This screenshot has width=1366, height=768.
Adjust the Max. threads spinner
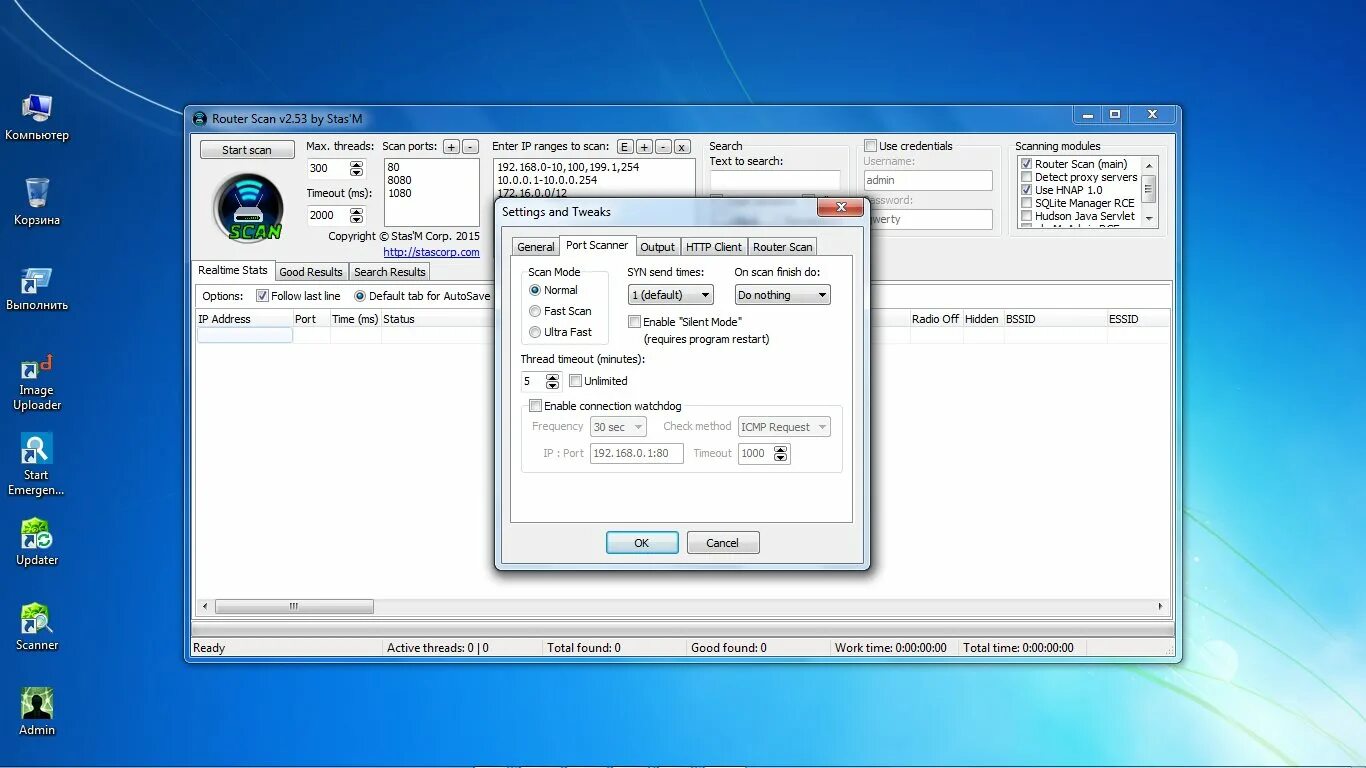pos(357,168)
